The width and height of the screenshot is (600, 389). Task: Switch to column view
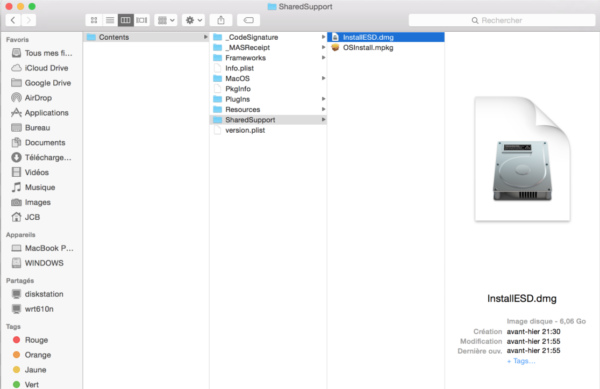(126, 20)
